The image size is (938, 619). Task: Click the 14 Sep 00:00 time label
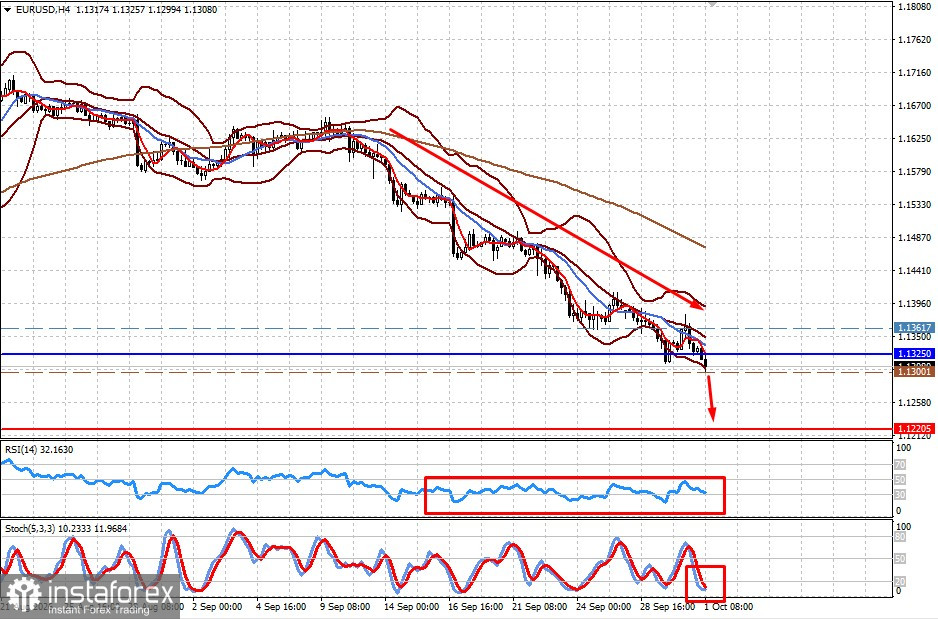(410, 606)
